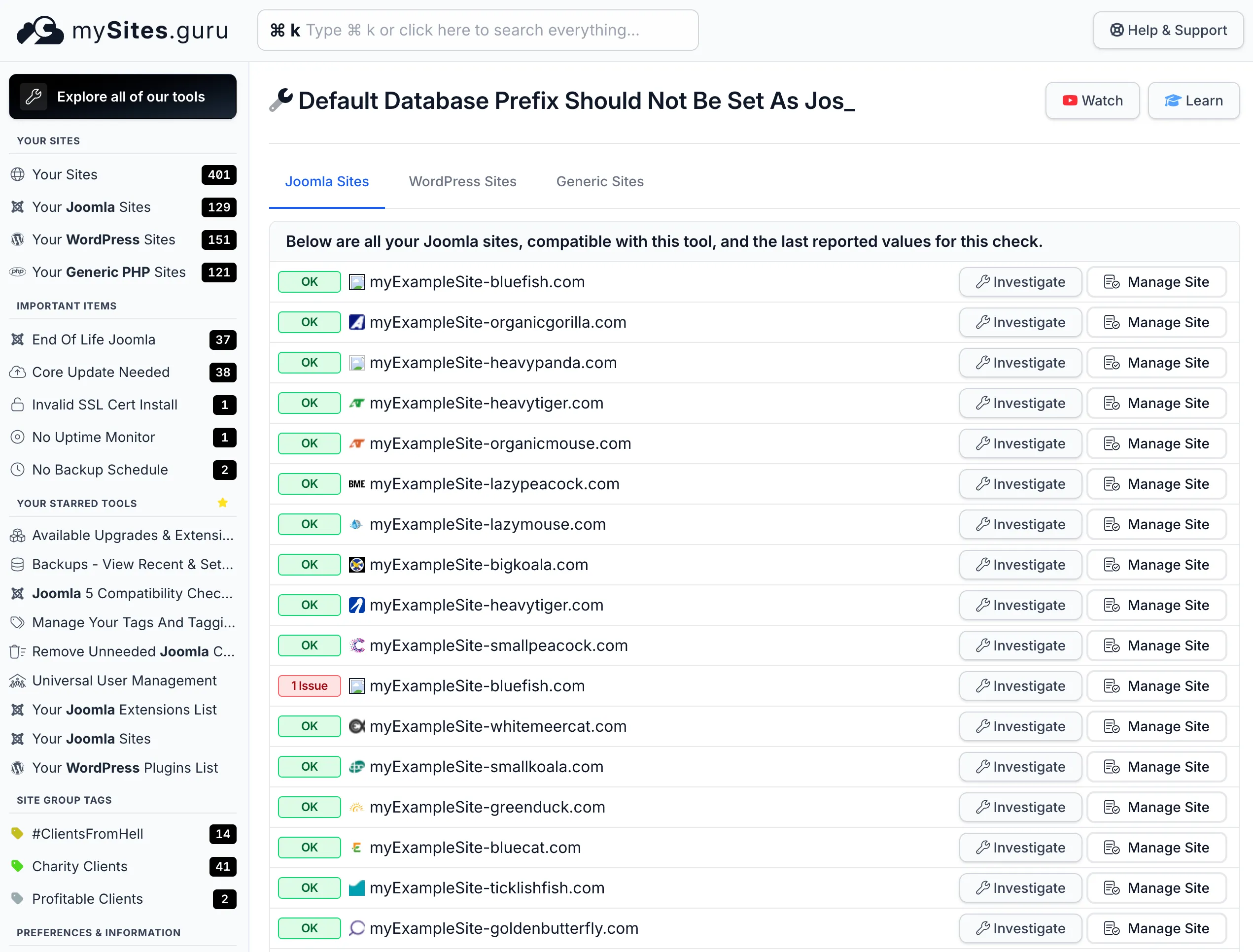Click Investigate for myExampleSite-organicgorilla.com
1253x952 pixels.
pyautogui.click(x=1020, y=322)
